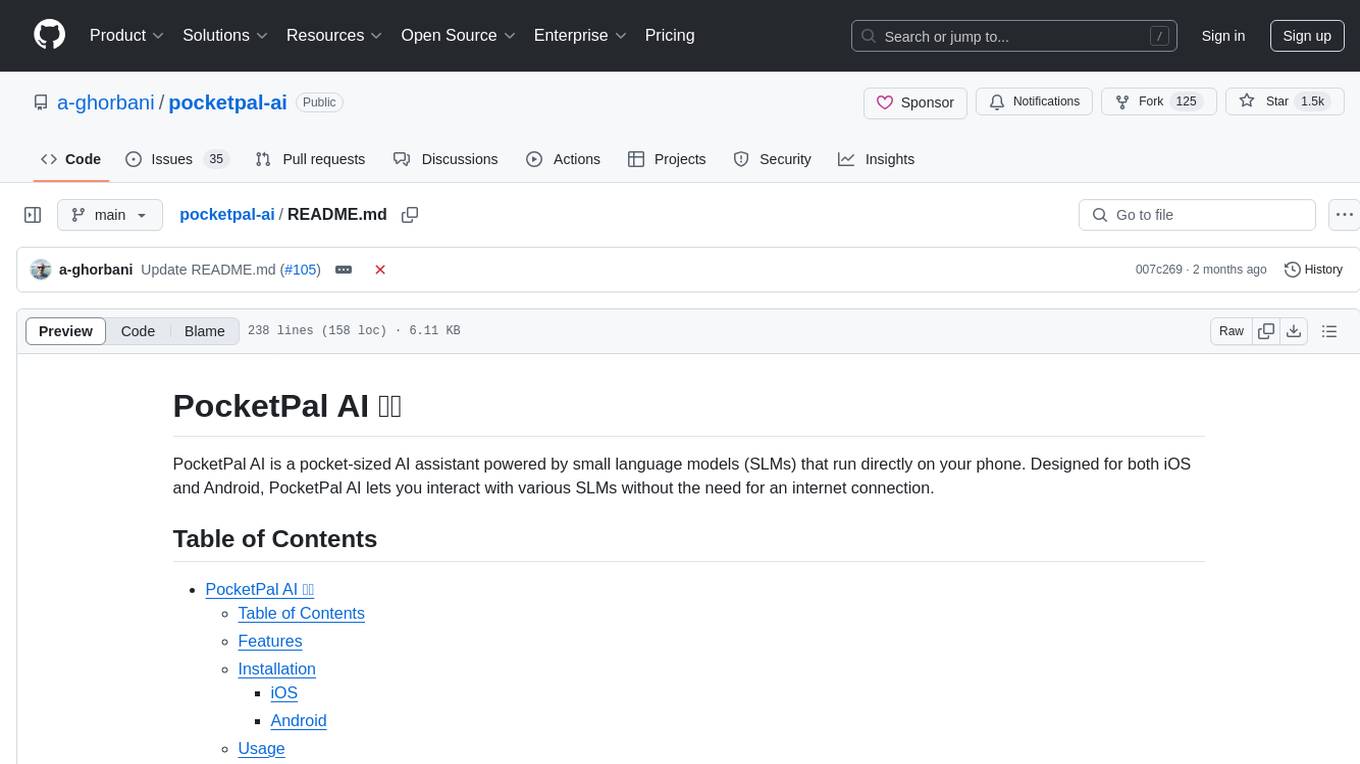Viewport: 1360px width, 764px height.
Task: Open commit 007c269
Action: (1159, 270)
